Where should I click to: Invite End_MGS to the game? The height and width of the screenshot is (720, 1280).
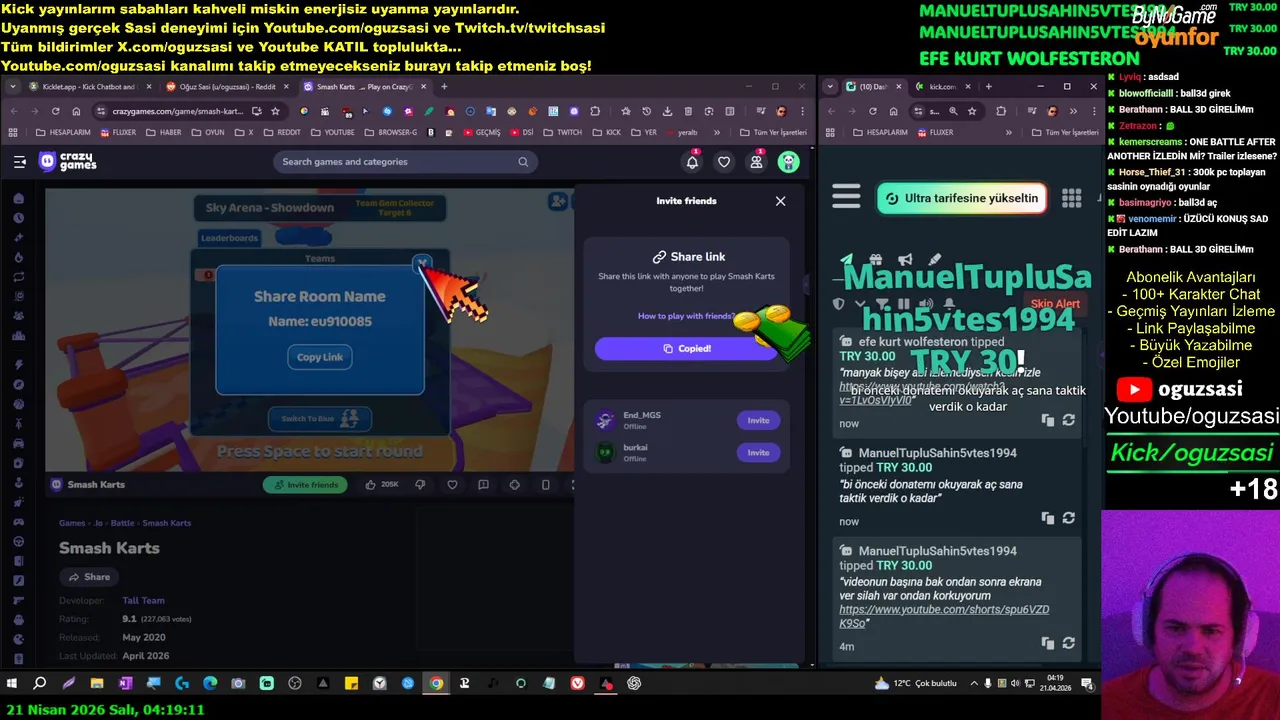click(x=758, y=420)
